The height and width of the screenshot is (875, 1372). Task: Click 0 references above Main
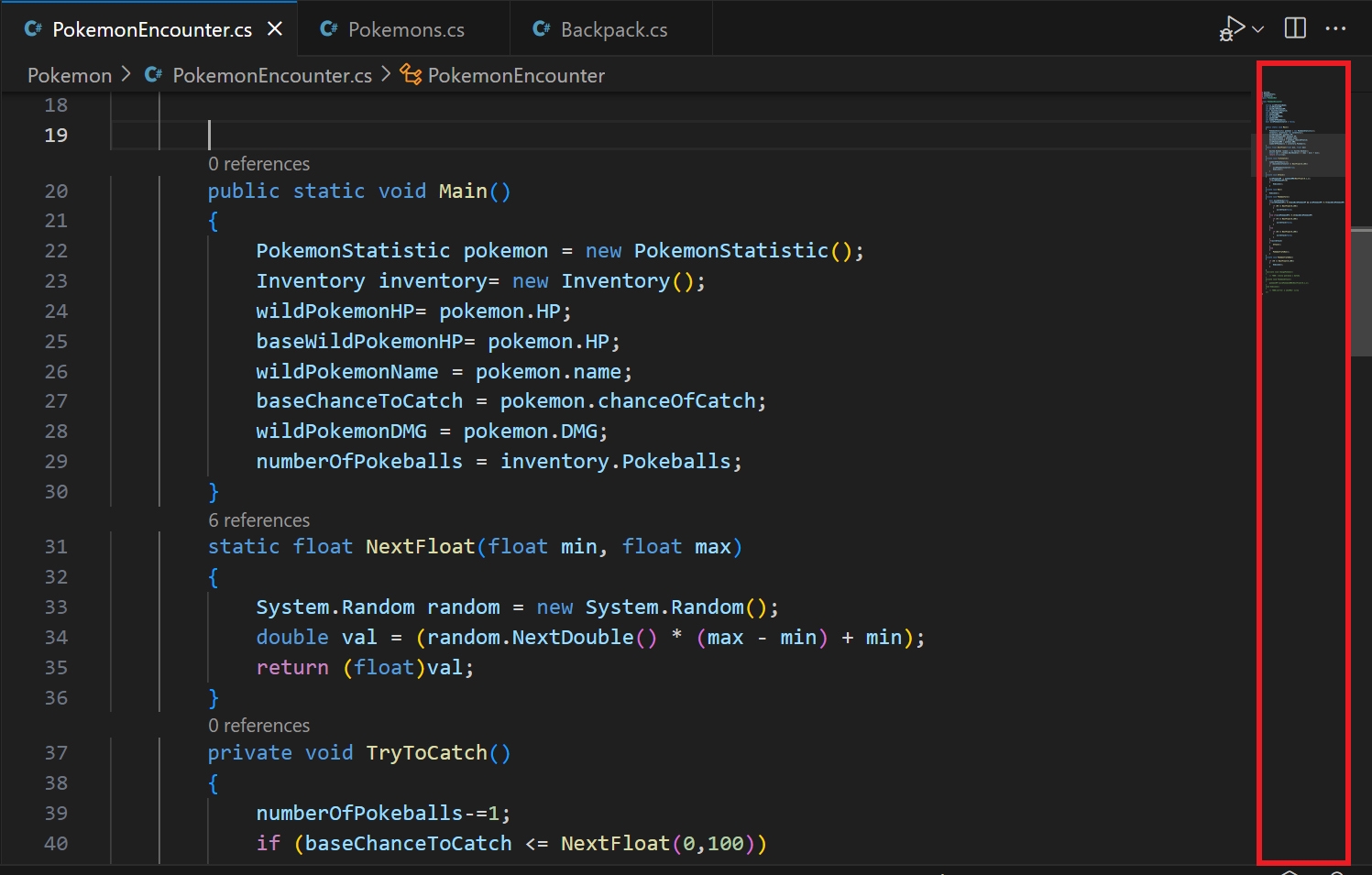(258, 163)
